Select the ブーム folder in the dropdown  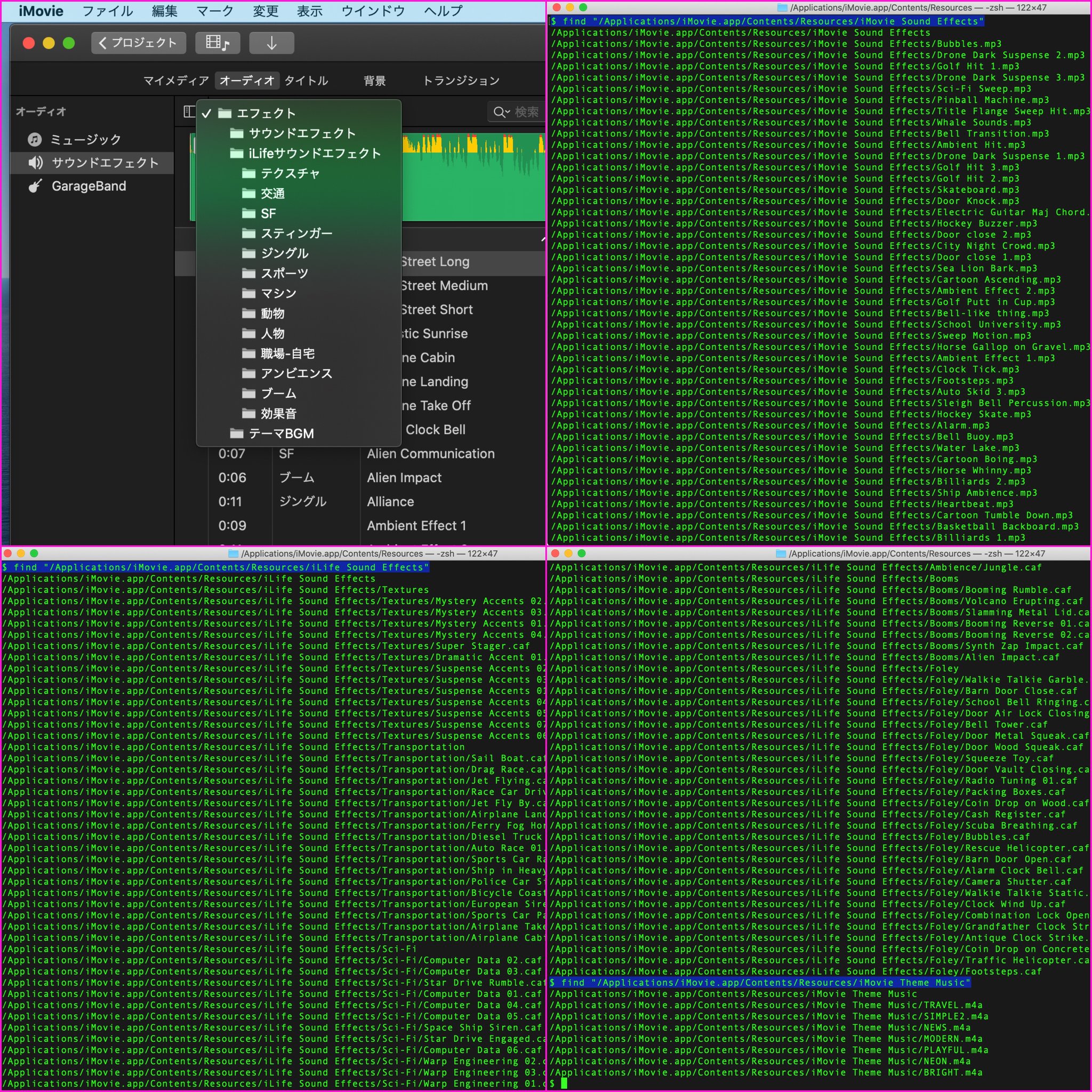click(x=299, y=394)
